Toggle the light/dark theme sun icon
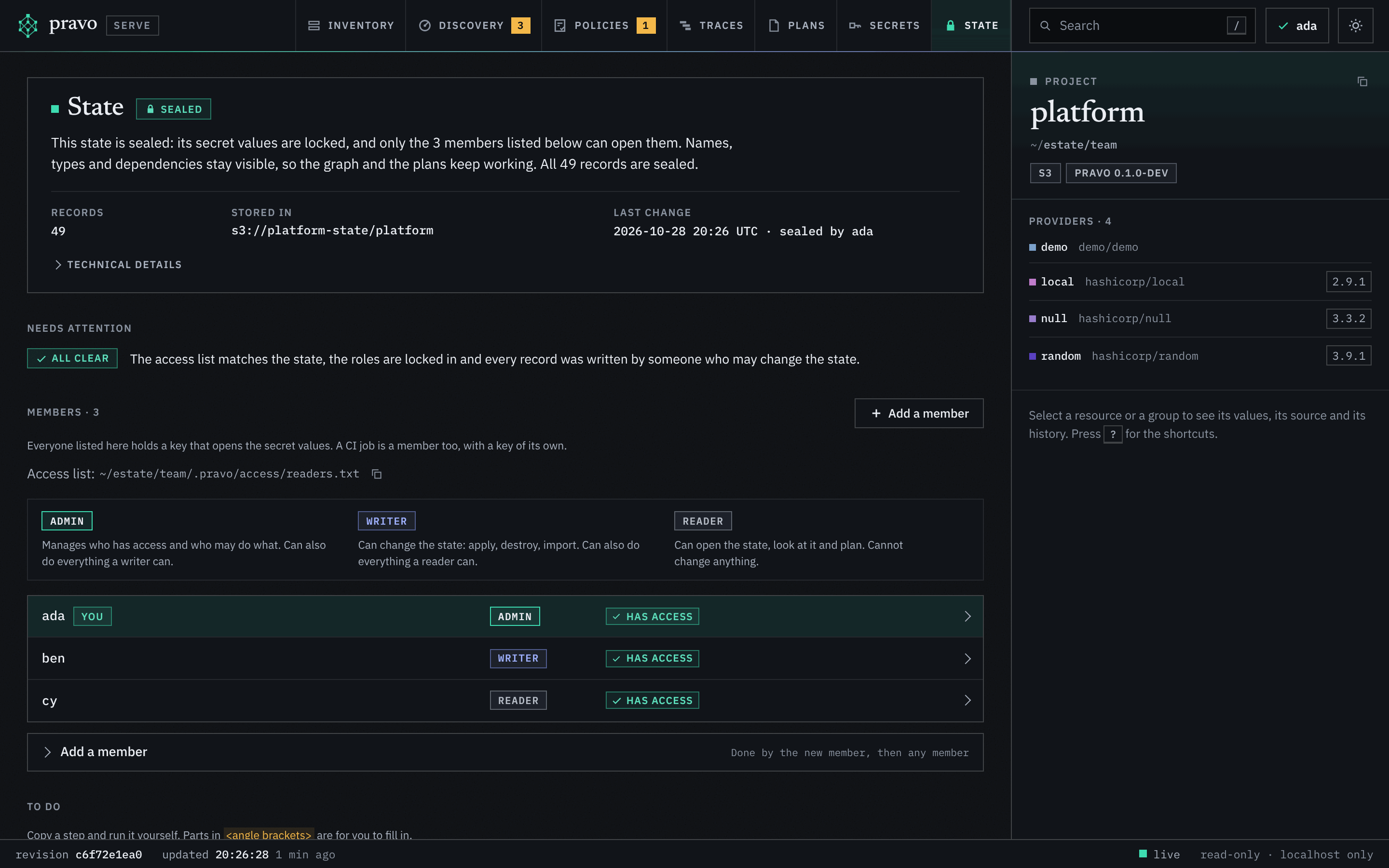Viewport: 1389px width, 868px height. coord(1355,25)
